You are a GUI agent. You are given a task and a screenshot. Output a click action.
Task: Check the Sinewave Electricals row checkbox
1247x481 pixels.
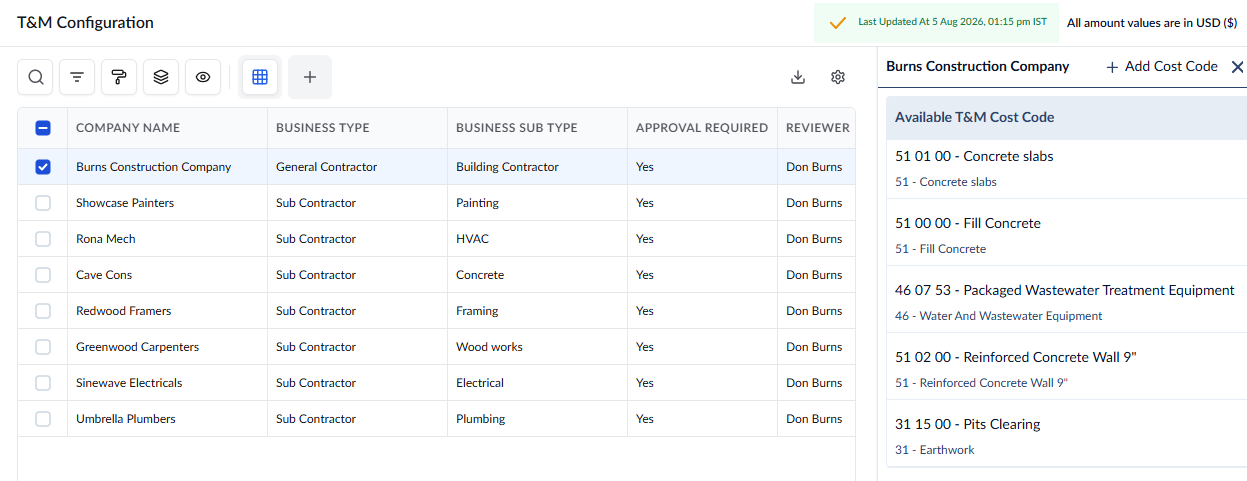click(43, 383)
